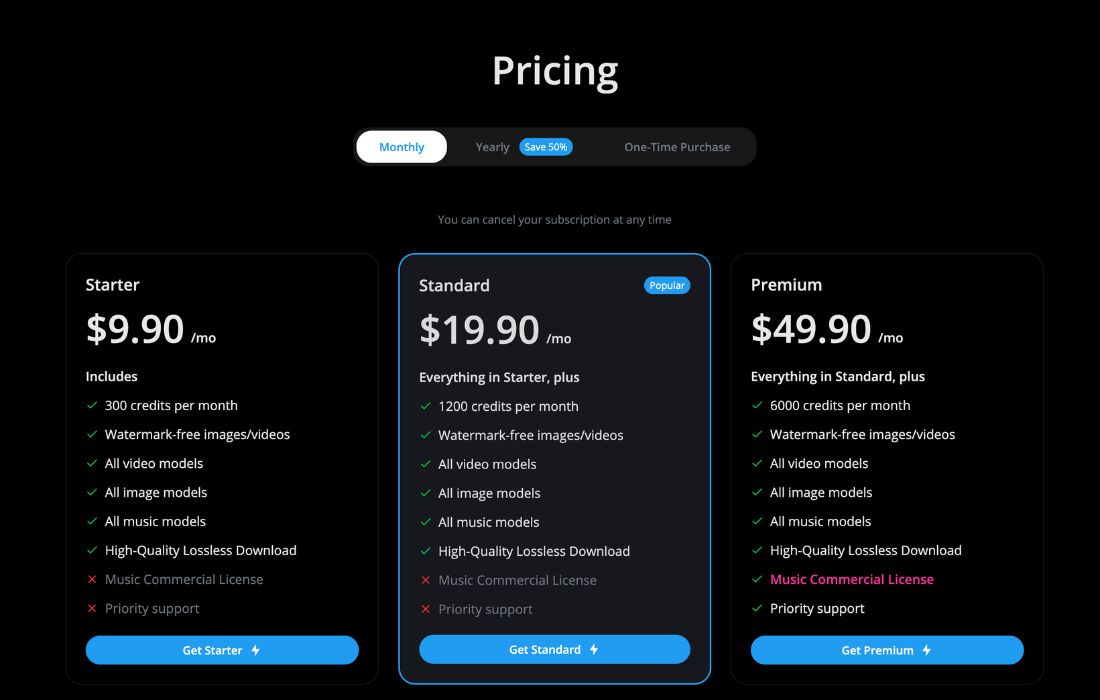The image size is (1100, 700).
Task: Click the Popular badge on Standard plan
Action: coord(667,285)
